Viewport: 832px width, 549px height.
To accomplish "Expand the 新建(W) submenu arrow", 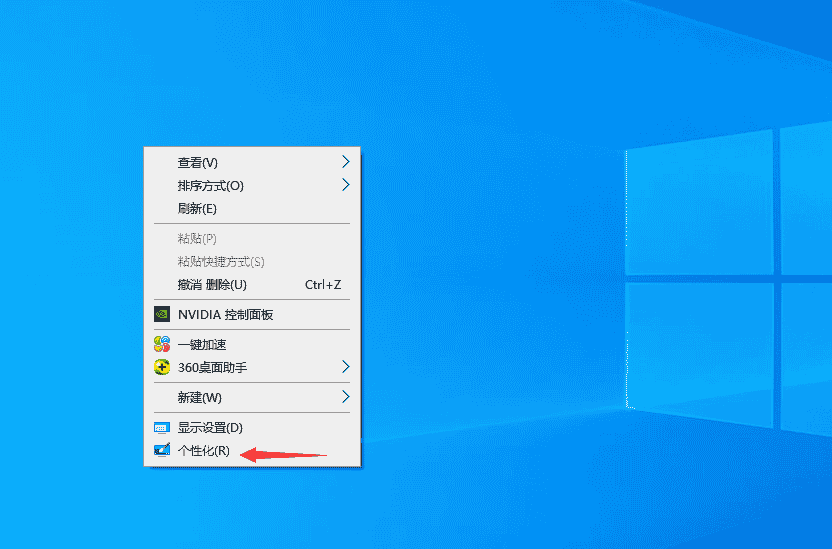I will (x=345, y=397).
